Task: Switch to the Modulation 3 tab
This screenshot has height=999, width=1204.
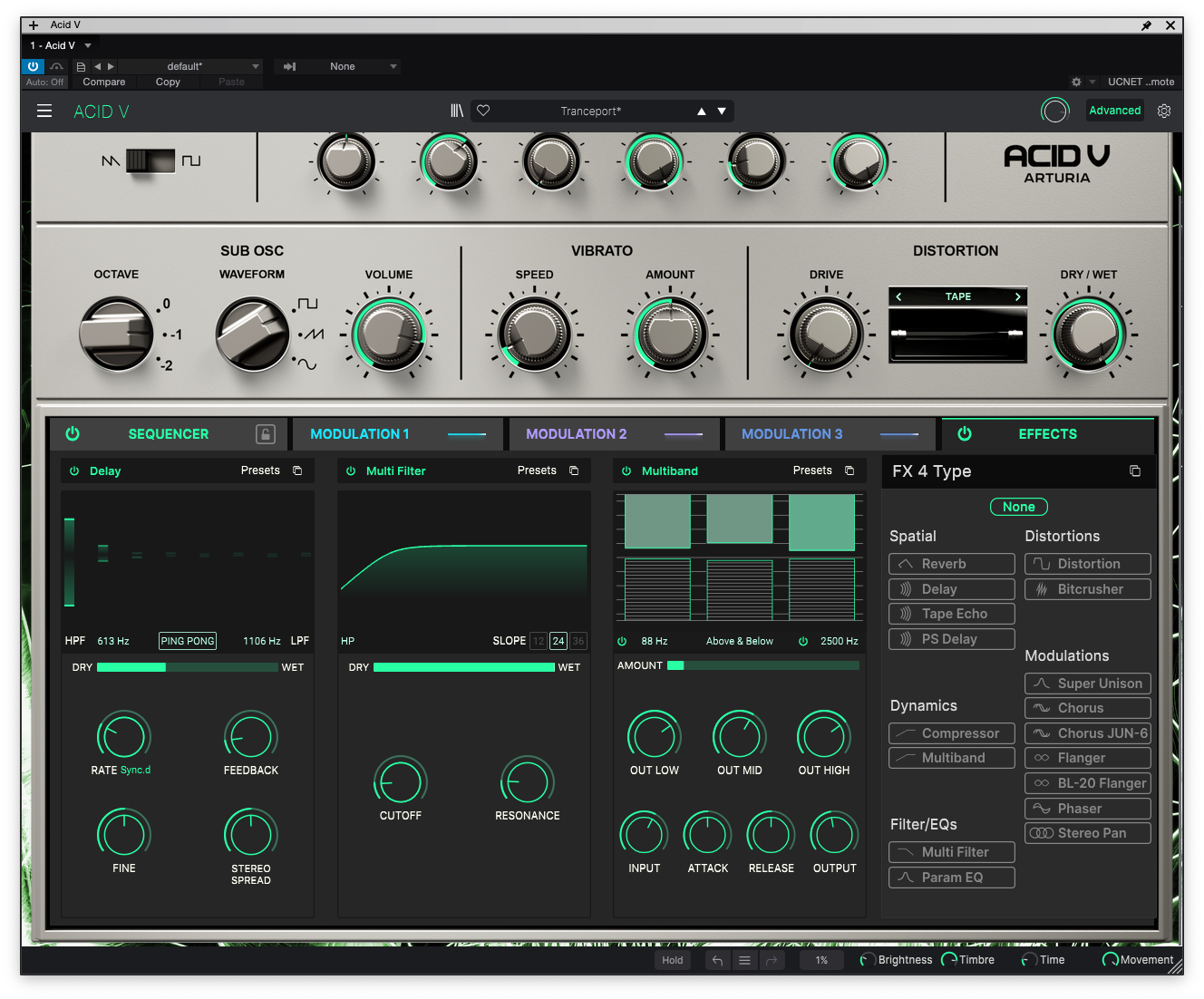Action: (830, 434)
